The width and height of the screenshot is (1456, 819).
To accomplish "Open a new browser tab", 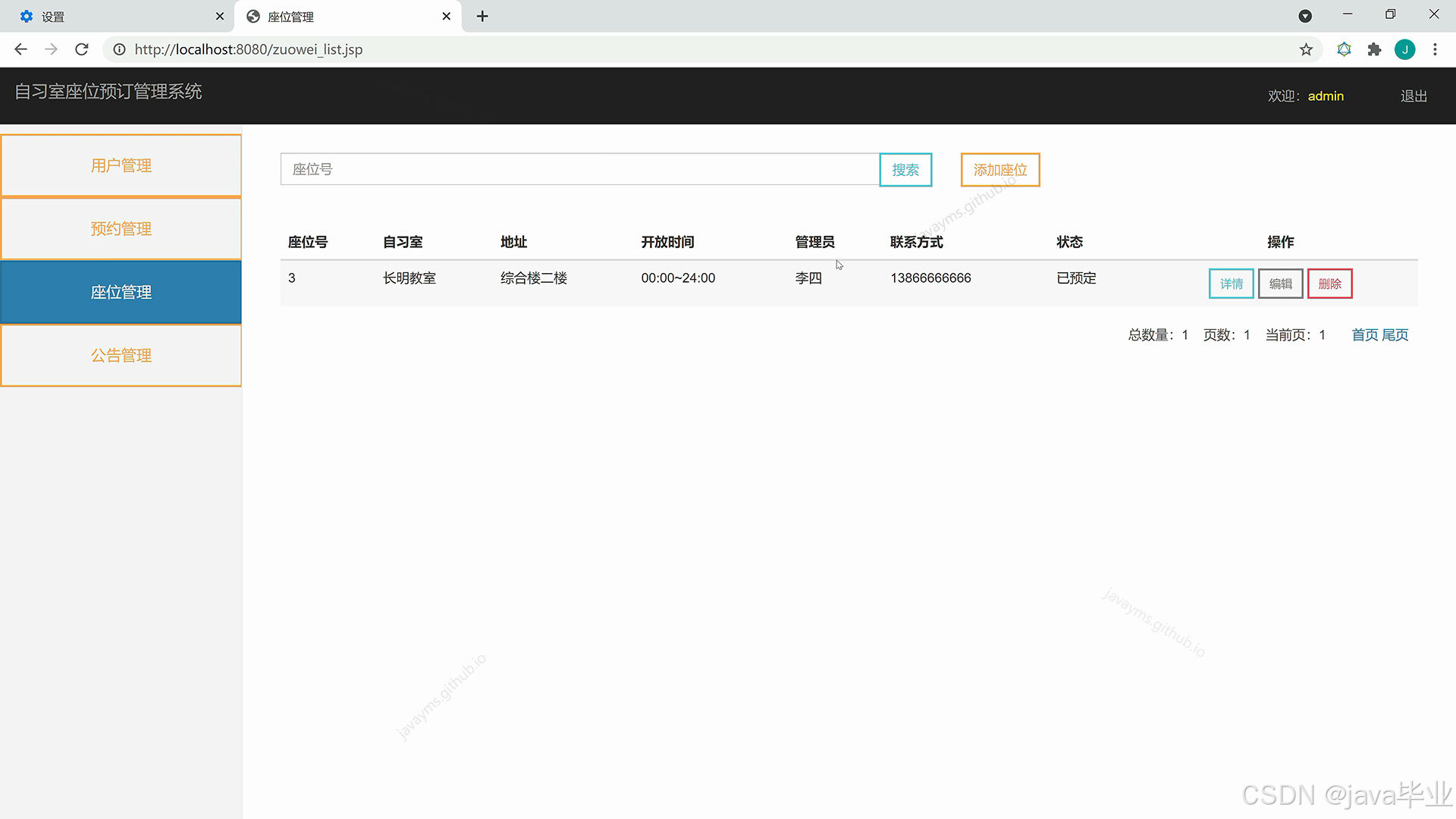I will pyautogui.click(x=482, y=16).
